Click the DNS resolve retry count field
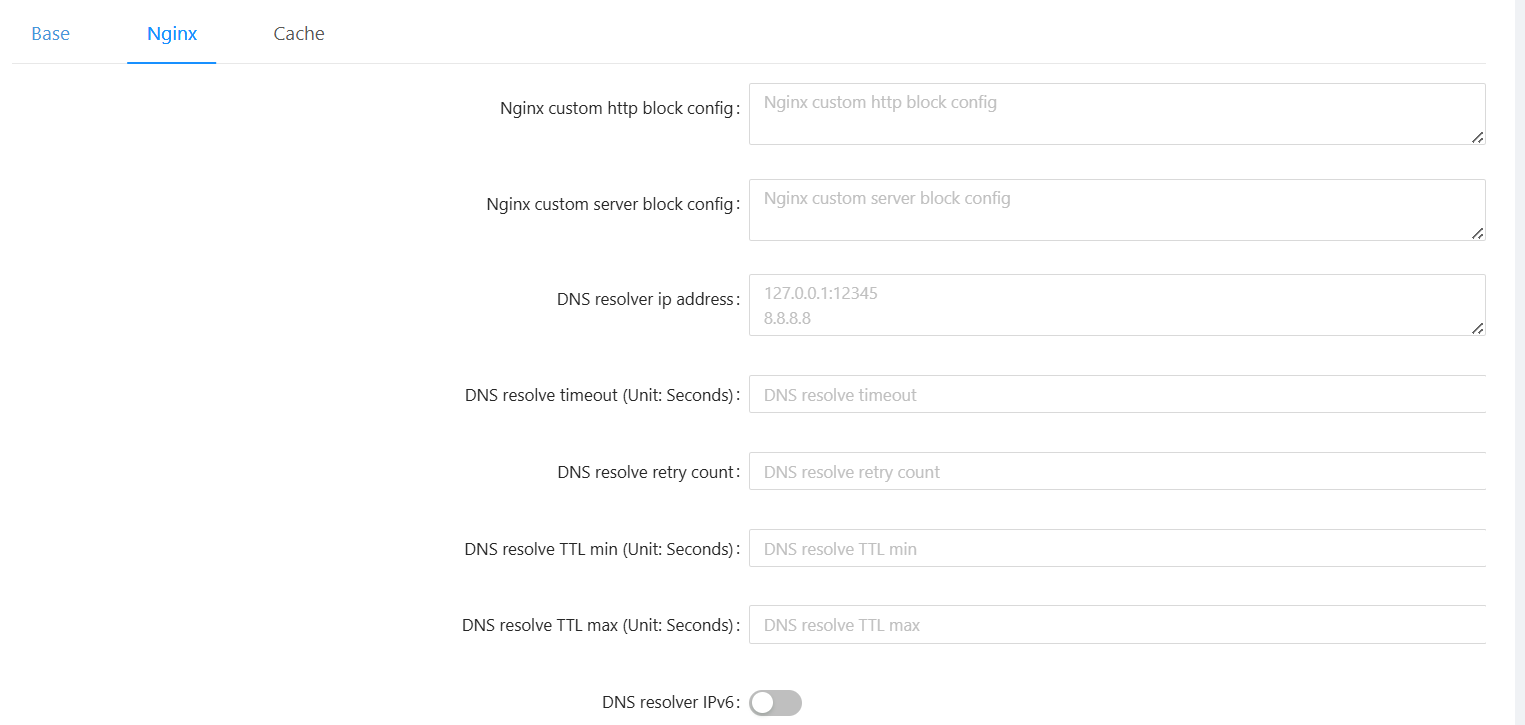Image resolution: width=1525 pixels, height=725 pixels. pos(1116,472)
